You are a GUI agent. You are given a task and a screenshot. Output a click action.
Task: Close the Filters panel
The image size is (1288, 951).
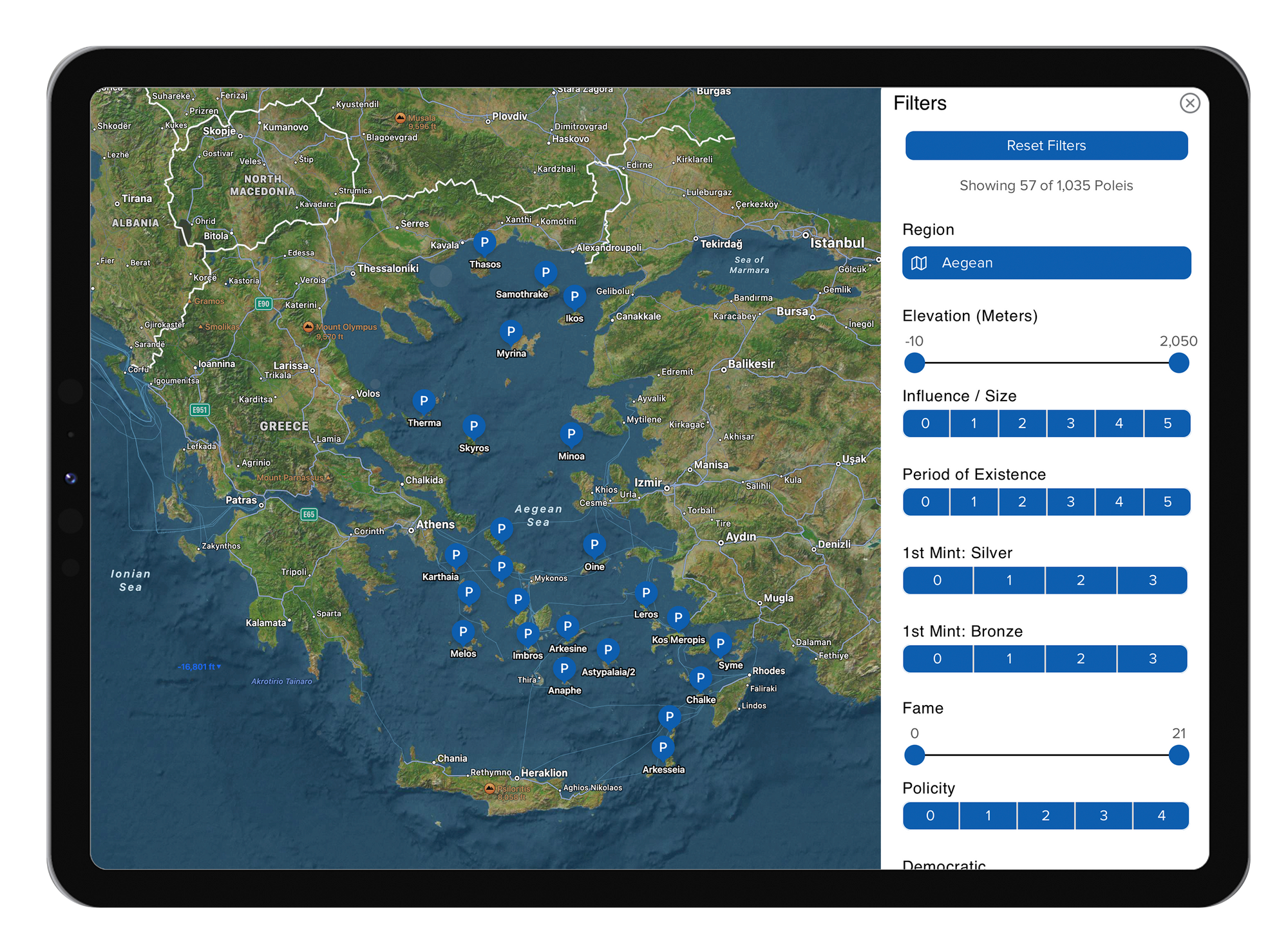click(1189, 103)
